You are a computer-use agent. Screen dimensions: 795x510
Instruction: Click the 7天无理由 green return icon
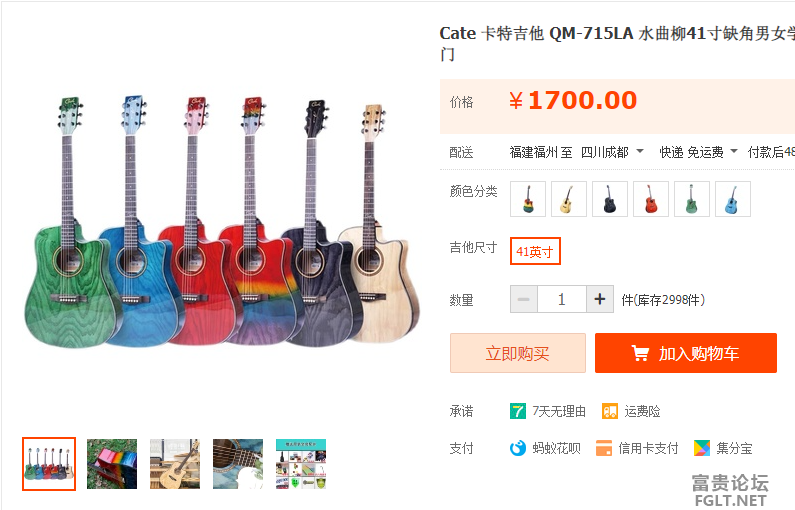pos(518,411)
